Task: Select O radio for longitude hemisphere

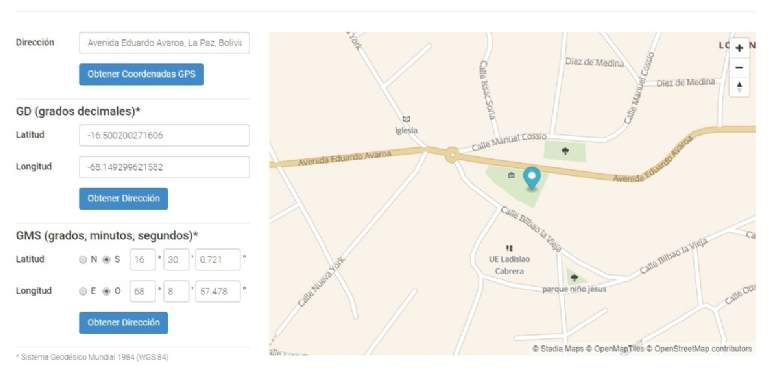Action: coord(106,291)
